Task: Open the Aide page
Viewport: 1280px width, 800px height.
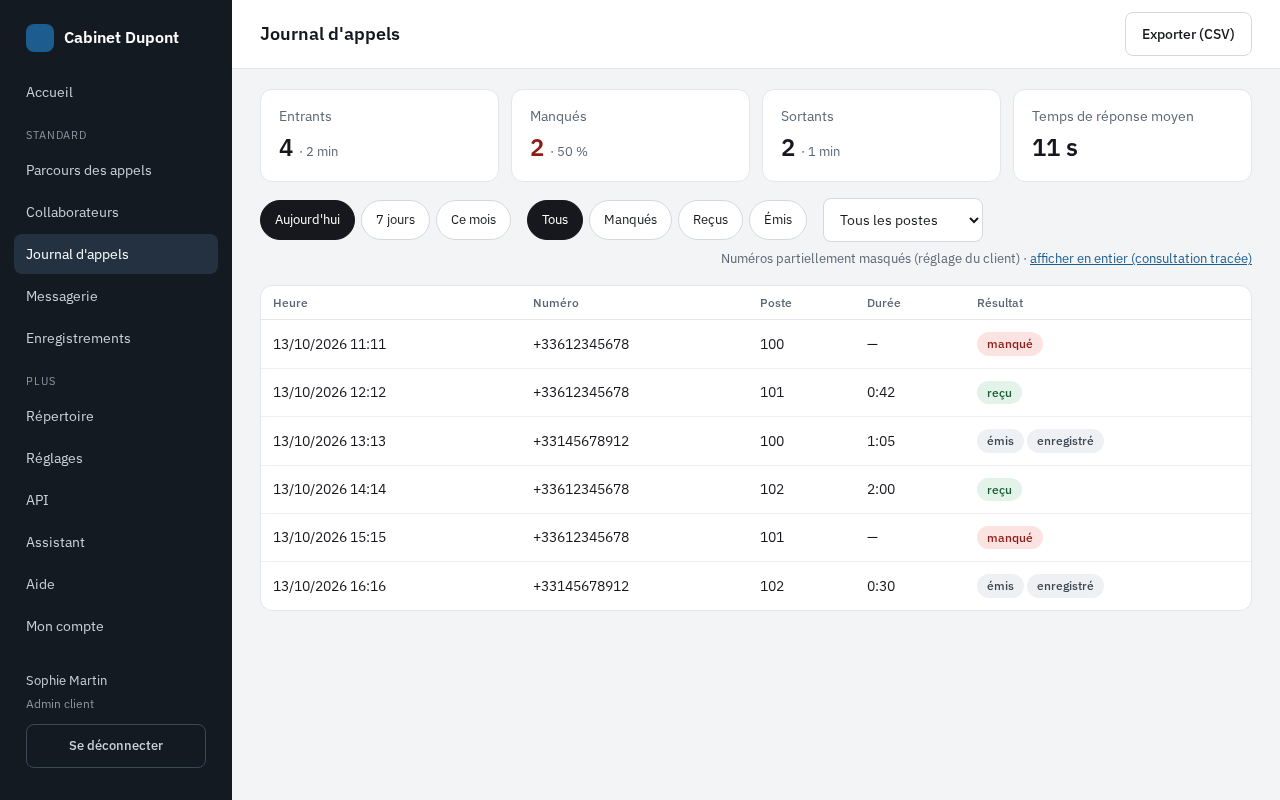Action: point(116,584)
